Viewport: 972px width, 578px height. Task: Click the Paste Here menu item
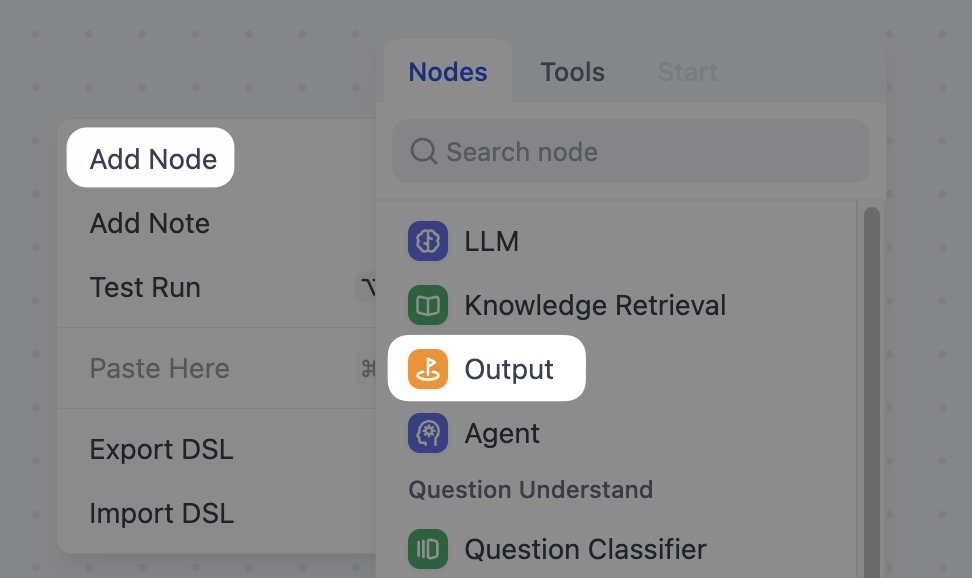point(160,368)
